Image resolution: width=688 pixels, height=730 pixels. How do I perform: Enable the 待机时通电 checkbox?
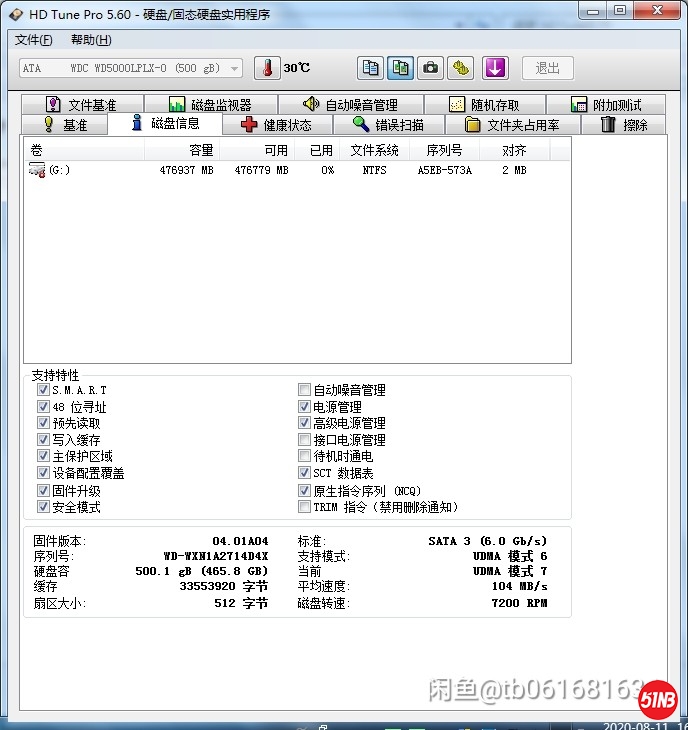(304, 456)
